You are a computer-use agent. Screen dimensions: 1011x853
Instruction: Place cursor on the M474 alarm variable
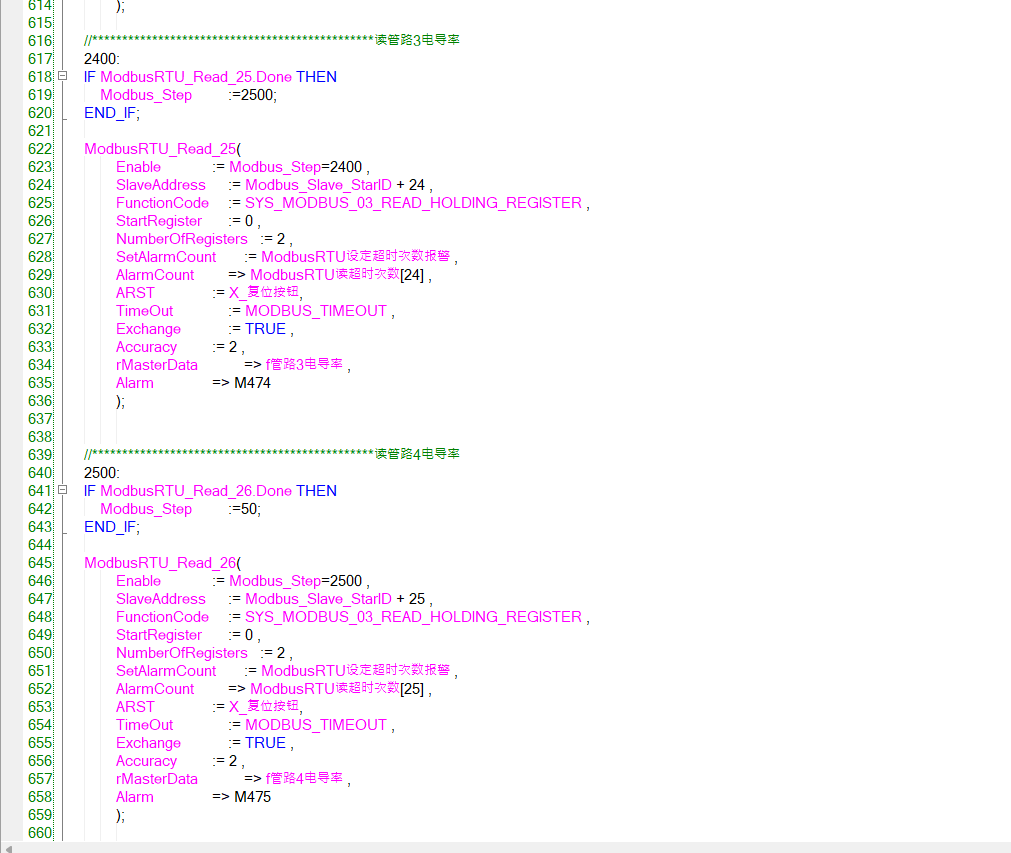[x=252, y=383]
